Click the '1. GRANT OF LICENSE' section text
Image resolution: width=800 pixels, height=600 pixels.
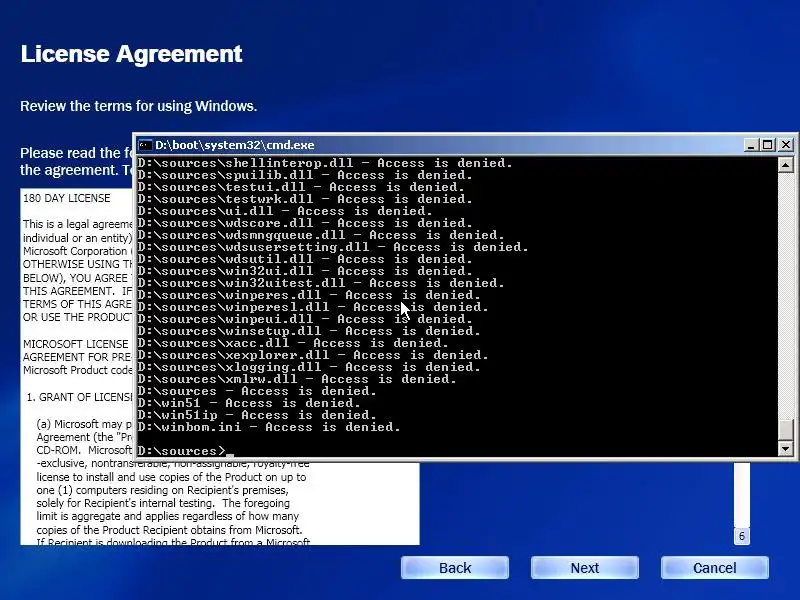[79, 397]
